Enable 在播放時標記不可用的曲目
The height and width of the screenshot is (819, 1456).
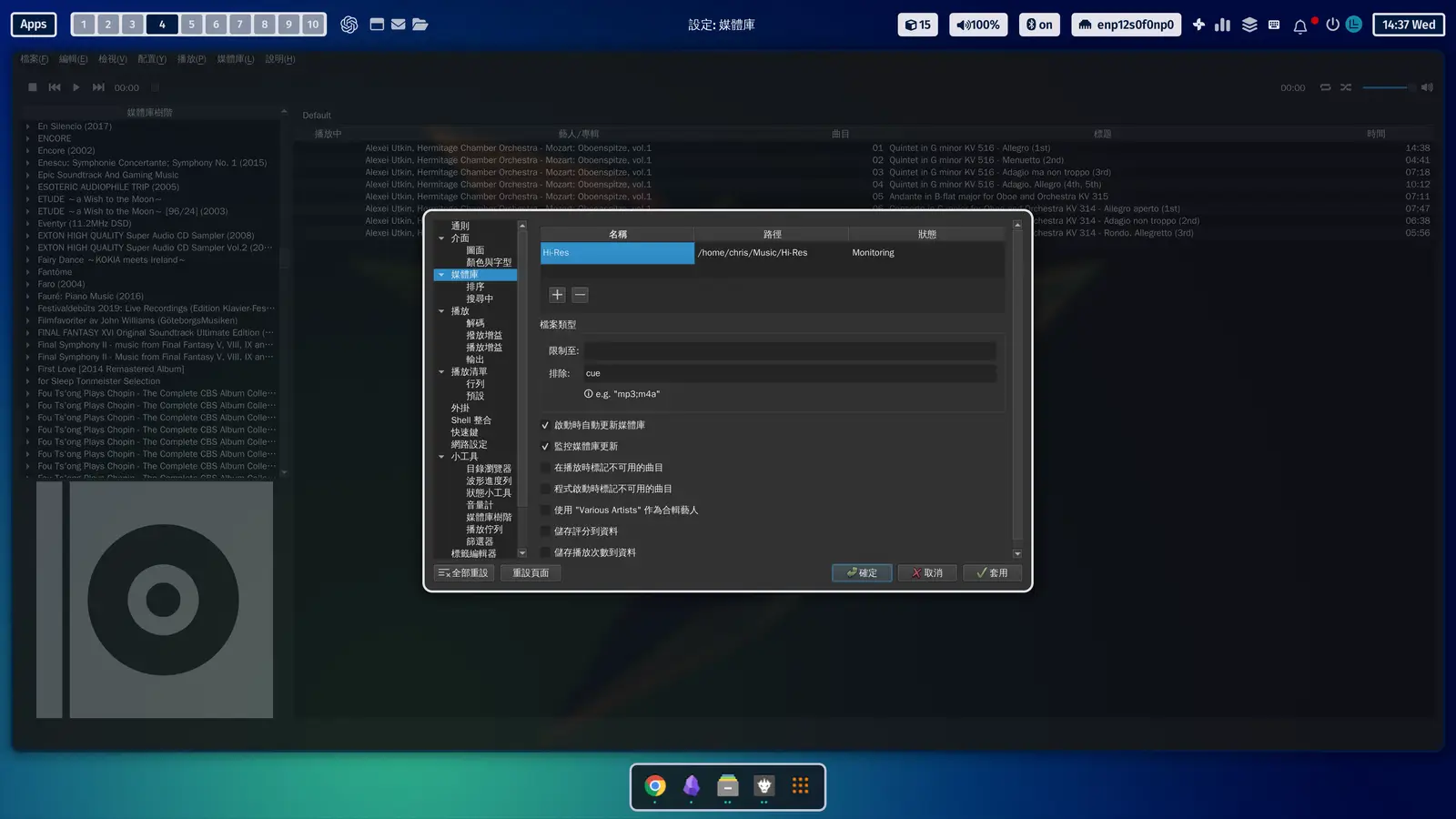coord(545,468)
